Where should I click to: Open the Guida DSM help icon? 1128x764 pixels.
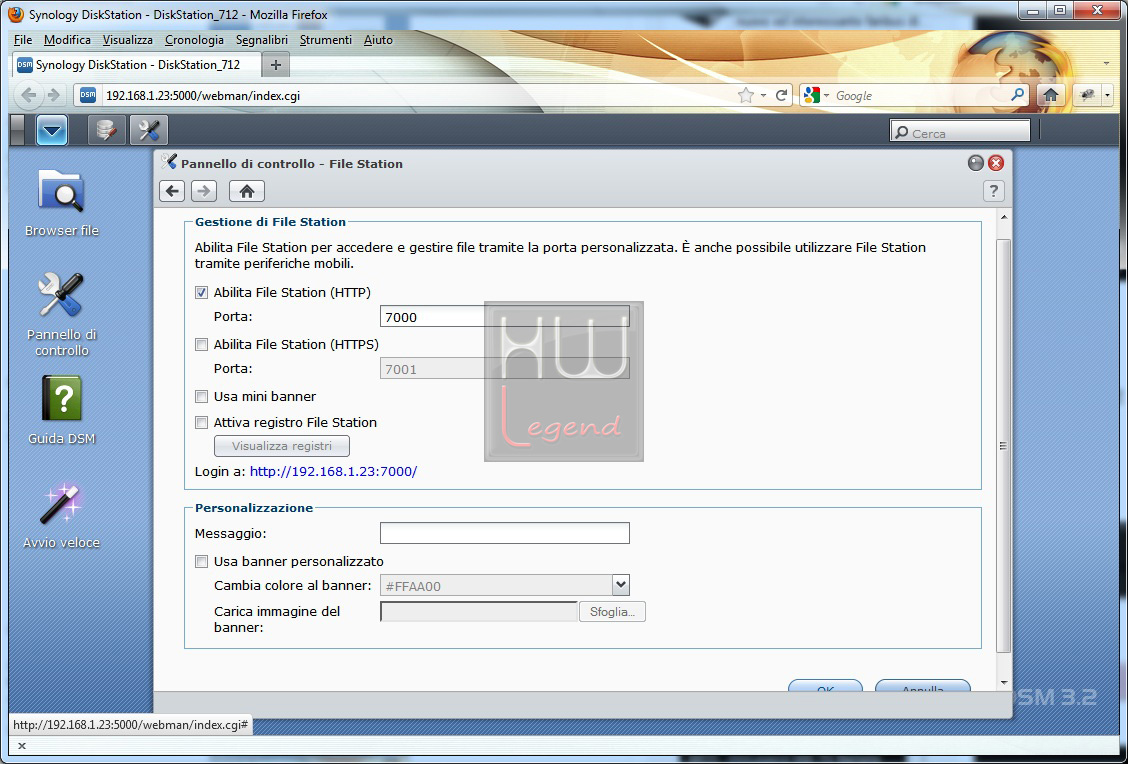tap(61, 409)
